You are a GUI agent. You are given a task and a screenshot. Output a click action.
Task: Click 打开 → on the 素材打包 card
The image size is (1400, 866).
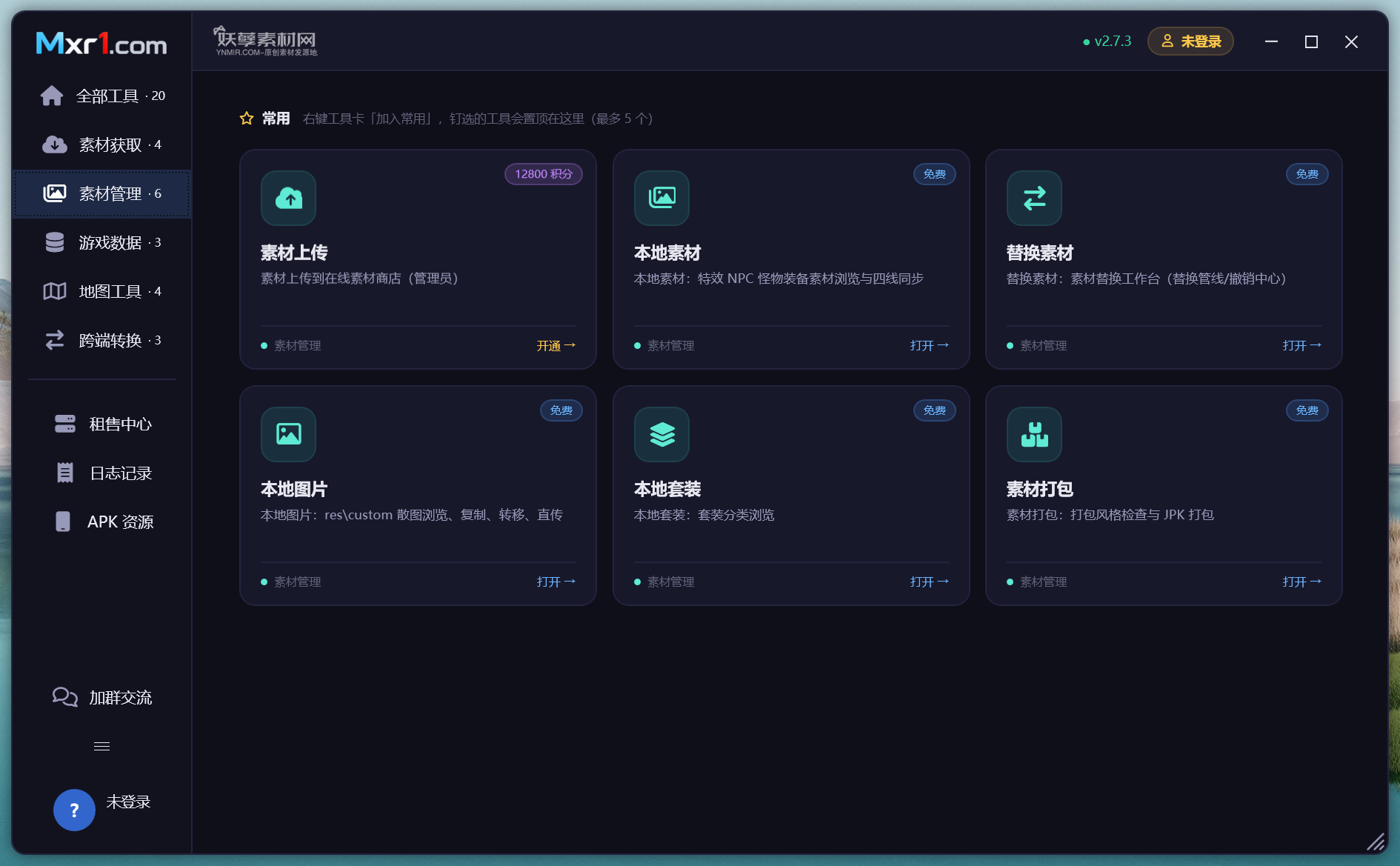(x=1301, y=582)
